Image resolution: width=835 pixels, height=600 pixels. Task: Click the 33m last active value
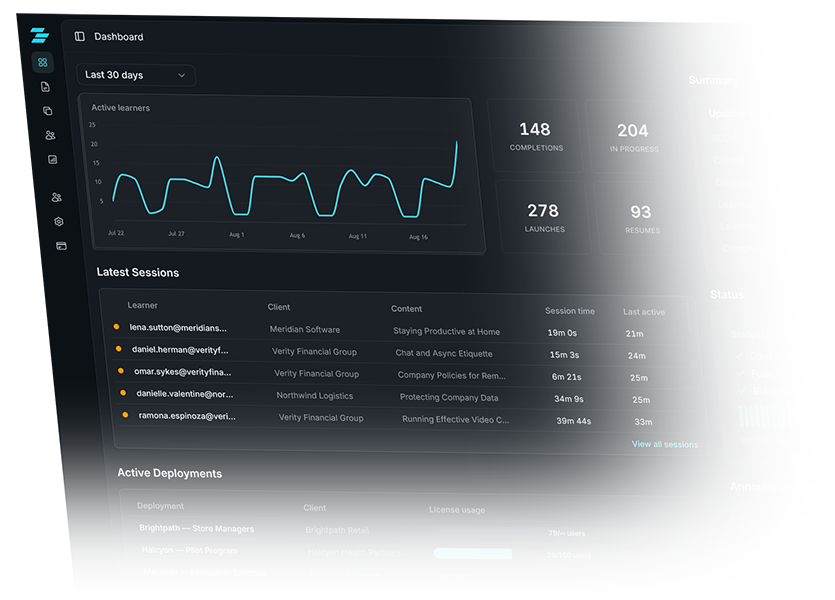click(643, 422)
